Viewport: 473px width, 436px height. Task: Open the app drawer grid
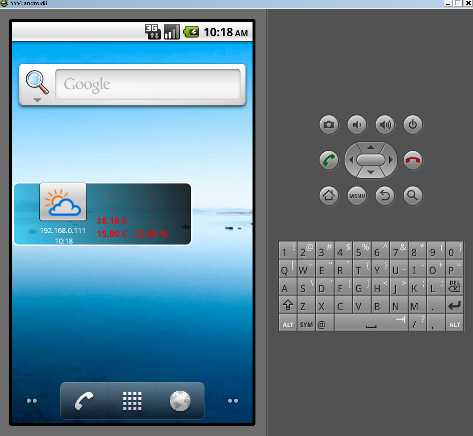click(x=132, y=401)
